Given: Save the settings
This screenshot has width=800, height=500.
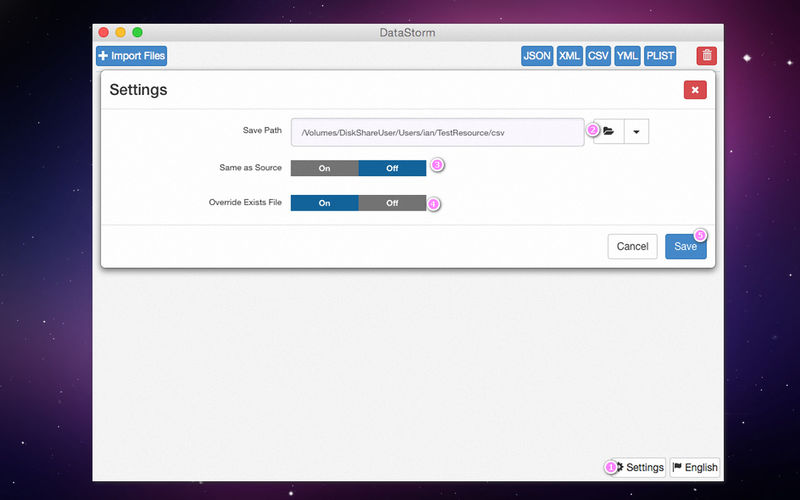Looking at the screenshot, I should point(685,246).
